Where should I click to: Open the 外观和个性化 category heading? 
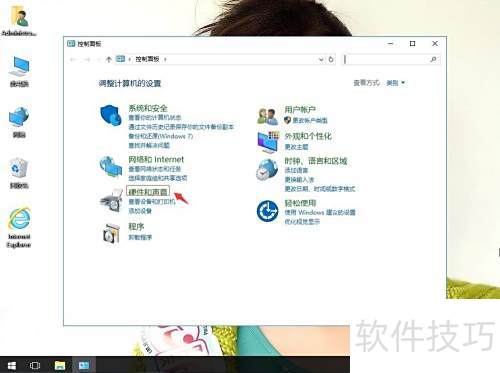(x=308, y=136)
